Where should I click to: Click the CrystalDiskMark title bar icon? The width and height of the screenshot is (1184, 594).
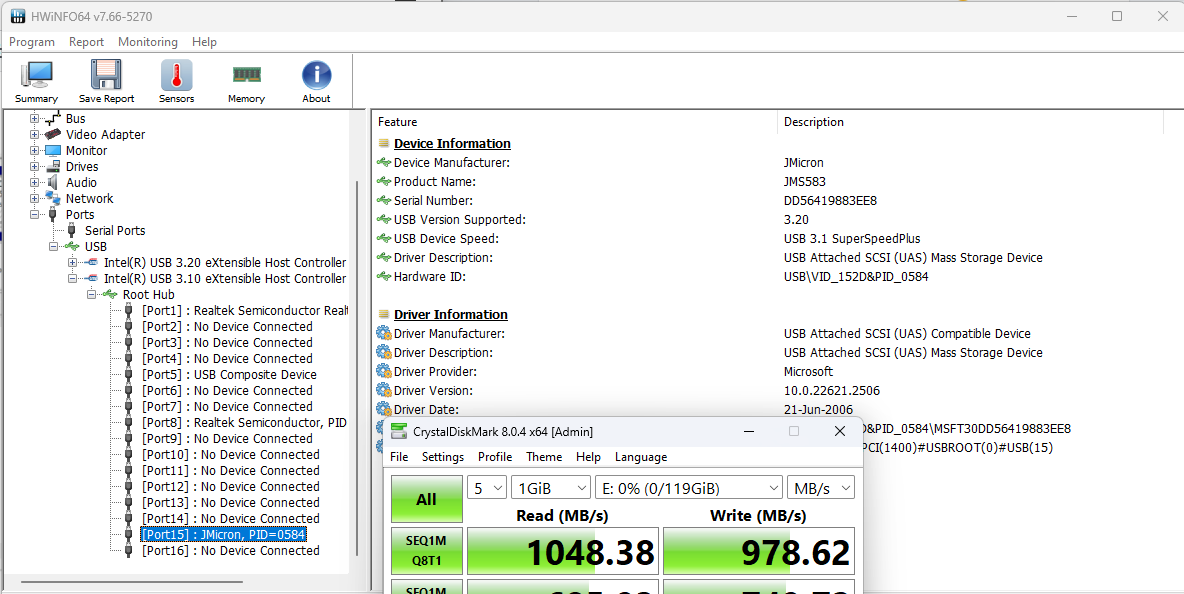(397, 431)
